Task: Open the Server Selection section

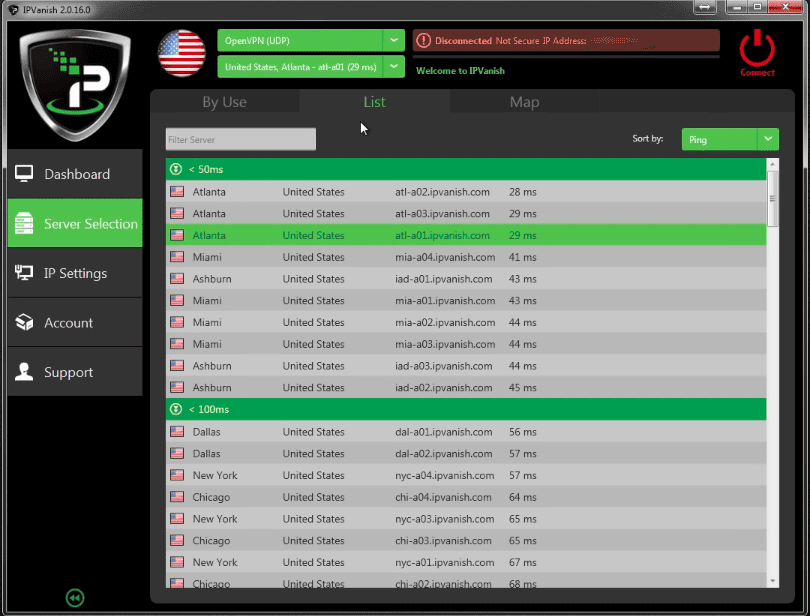Action: click(x=75, y=223)
